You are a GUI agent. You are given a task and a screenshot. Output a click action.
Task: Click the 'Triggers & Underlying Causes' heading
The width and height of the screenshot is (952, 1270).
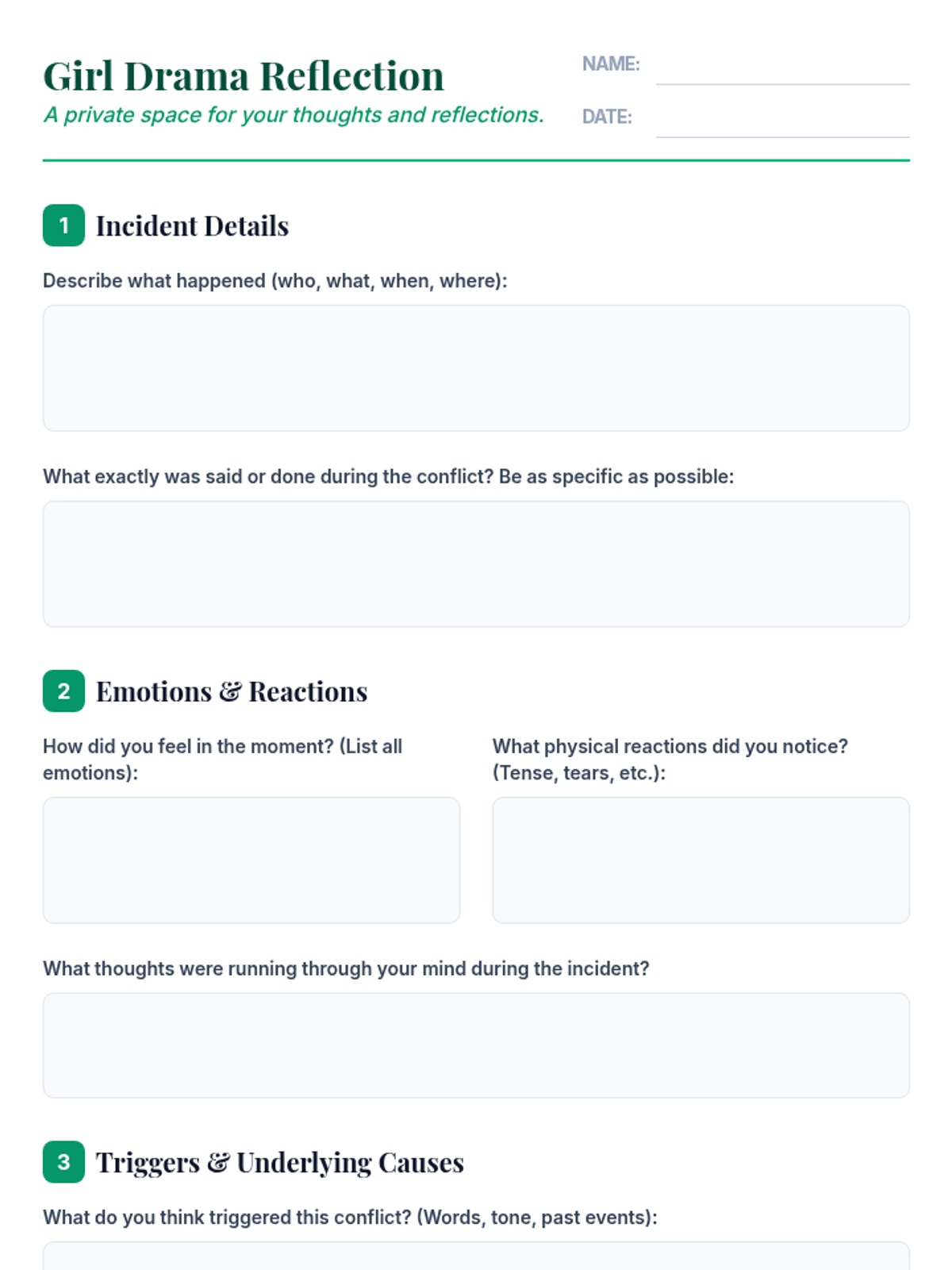(x=279, y=1163)
